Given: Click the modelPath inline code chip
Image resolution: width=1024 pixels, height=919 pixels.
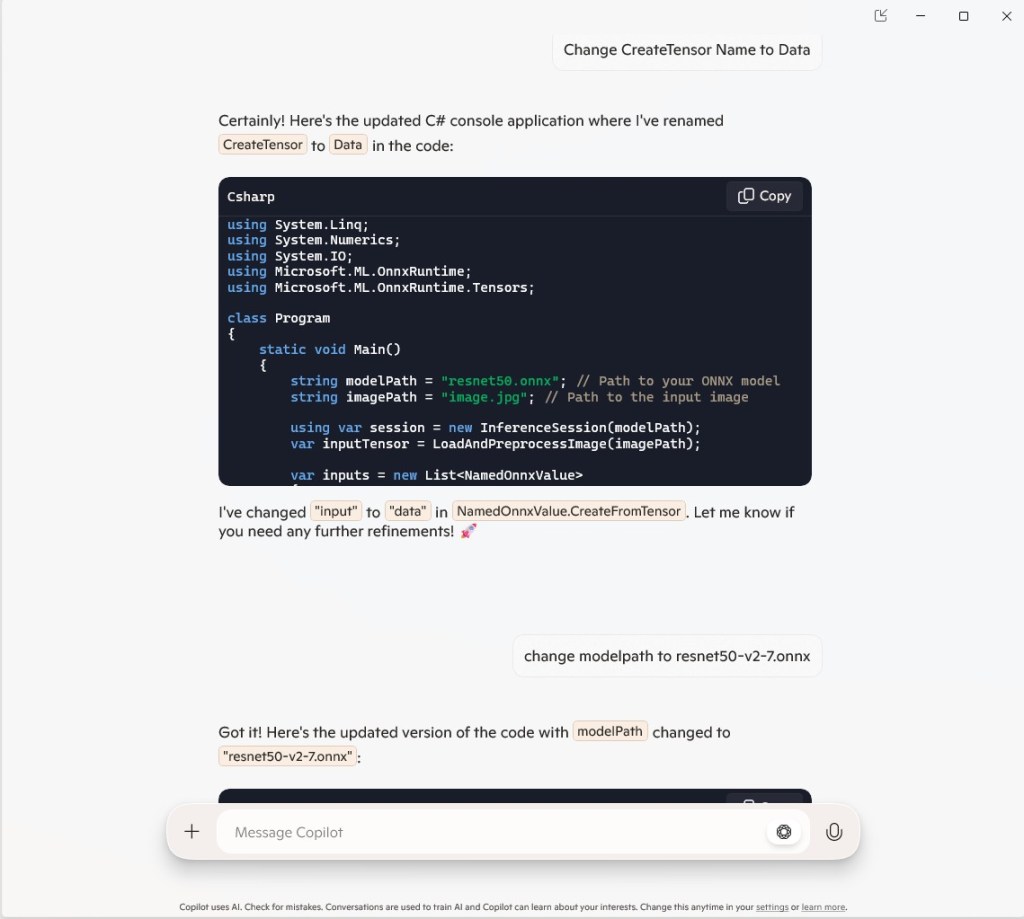Looking at the screenshot, I should 610,731.
